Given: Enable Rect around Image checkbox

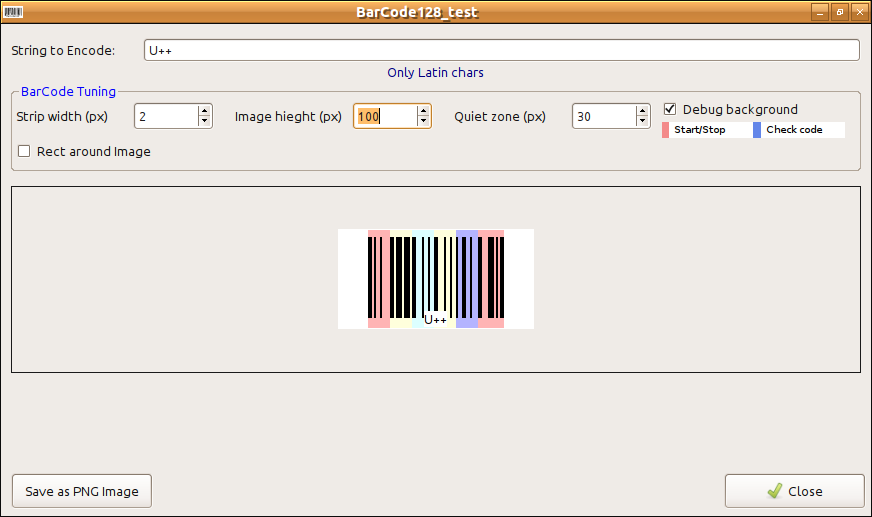Looking at the screenshot, I should tap(25, 152).
